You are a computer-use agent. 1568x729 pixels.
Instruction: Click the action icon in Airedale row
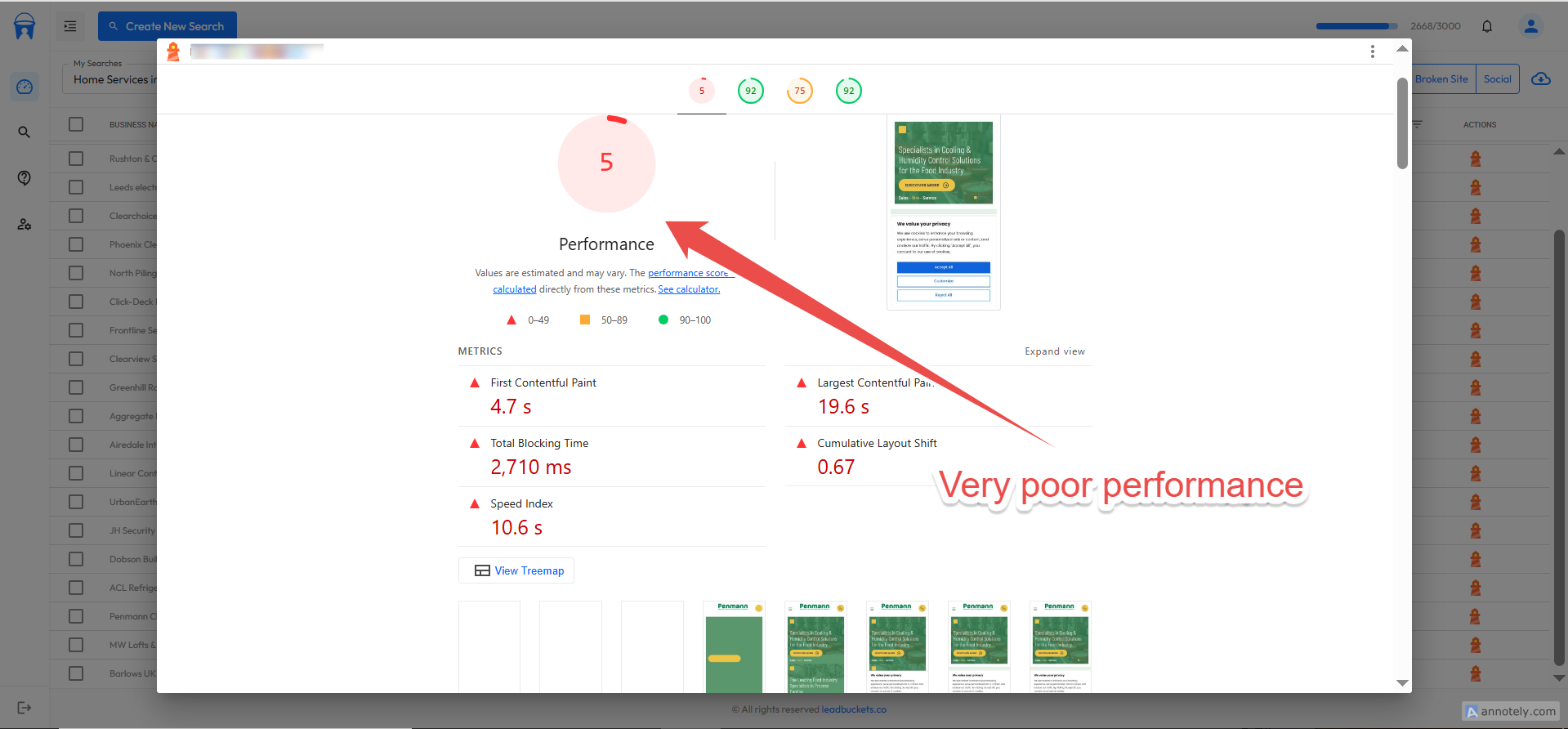point(1476,445)
